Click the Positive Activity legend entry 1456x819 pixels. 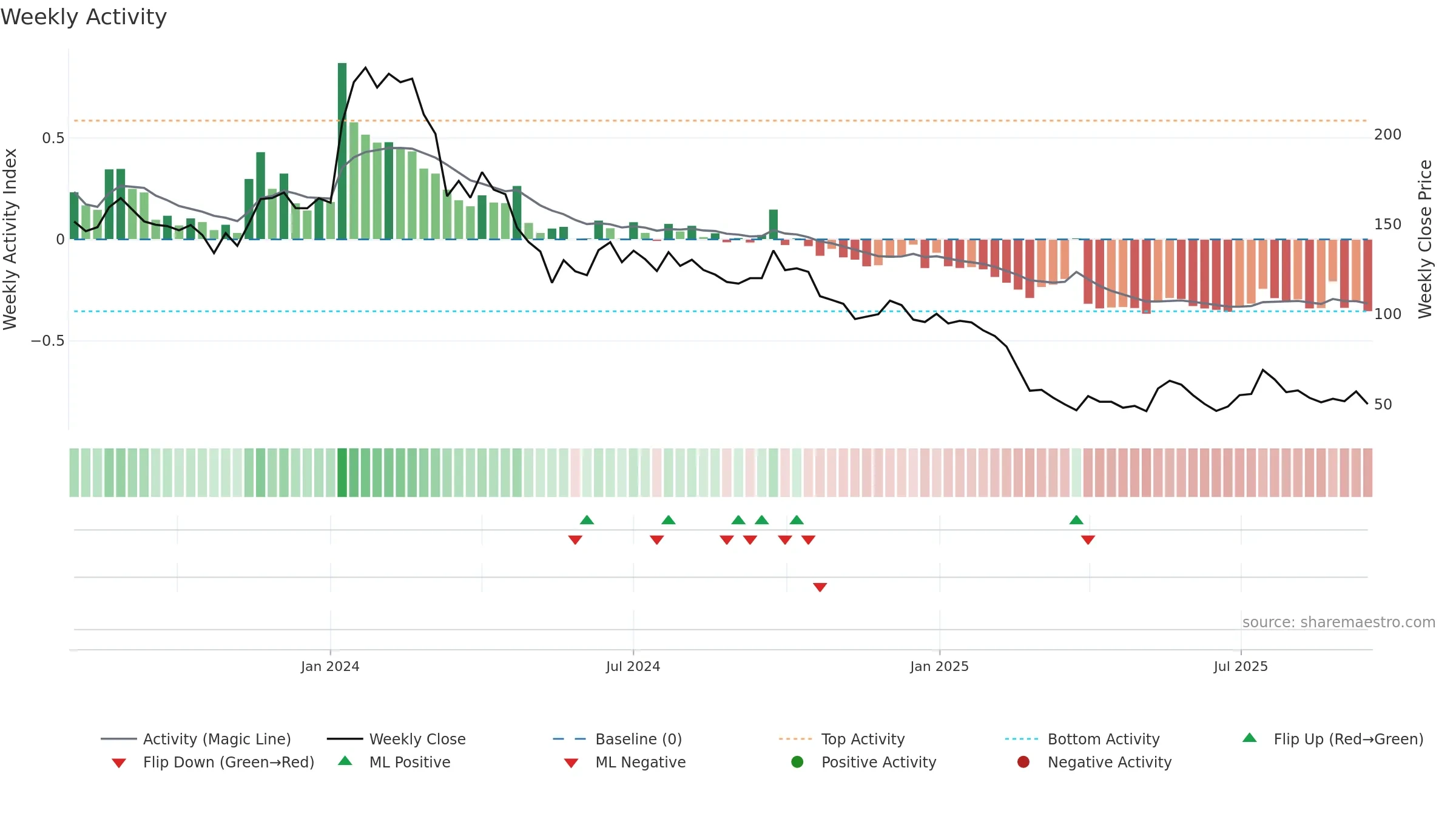pos(864,762)
